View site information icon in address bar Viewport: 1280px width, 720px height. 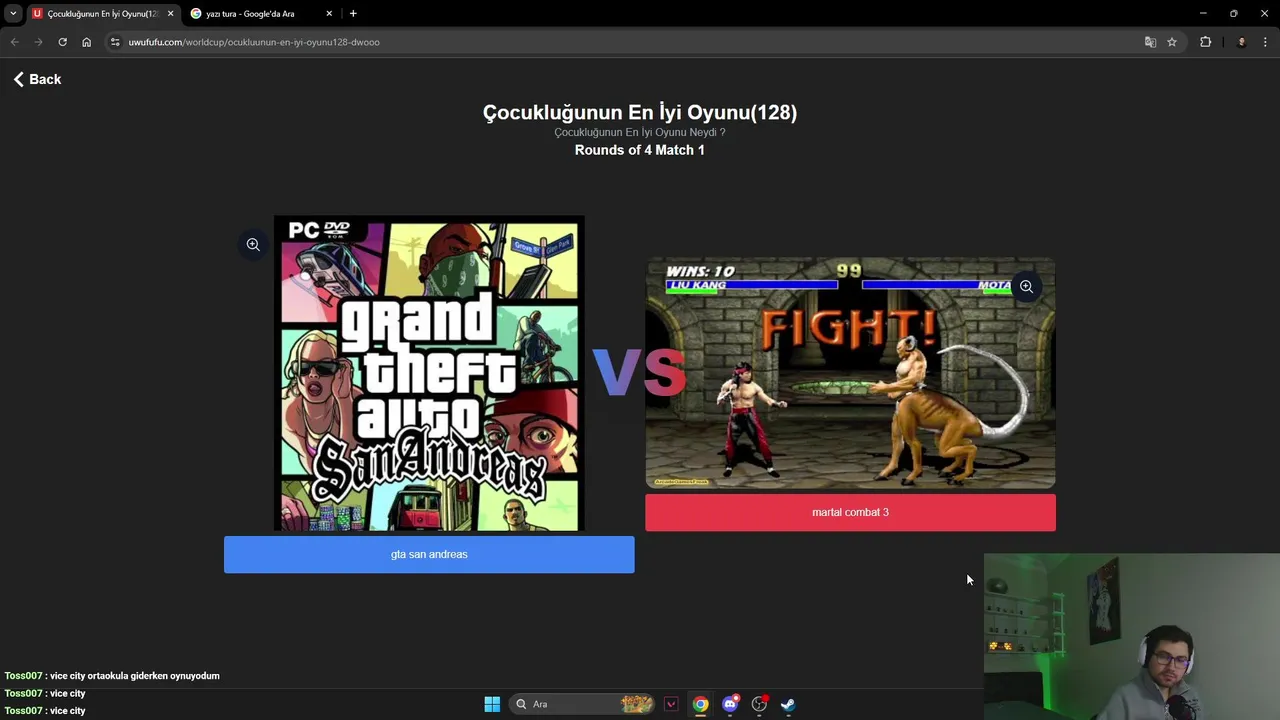[x=115, y=42]
